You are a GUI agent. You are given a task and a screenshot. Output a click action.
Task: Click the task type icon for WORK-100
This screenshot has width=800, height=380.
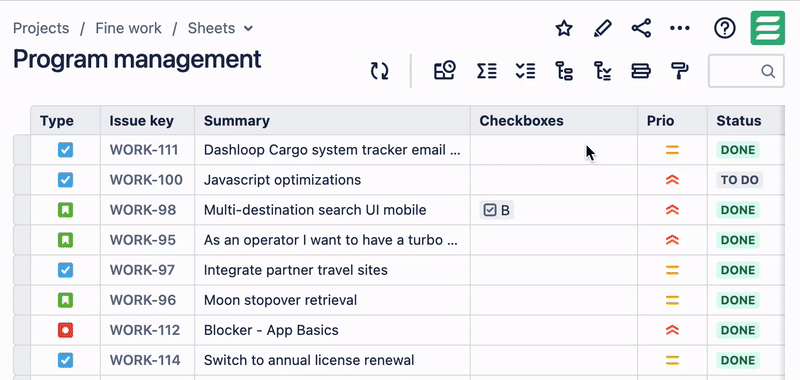click(x=65, y=180)
